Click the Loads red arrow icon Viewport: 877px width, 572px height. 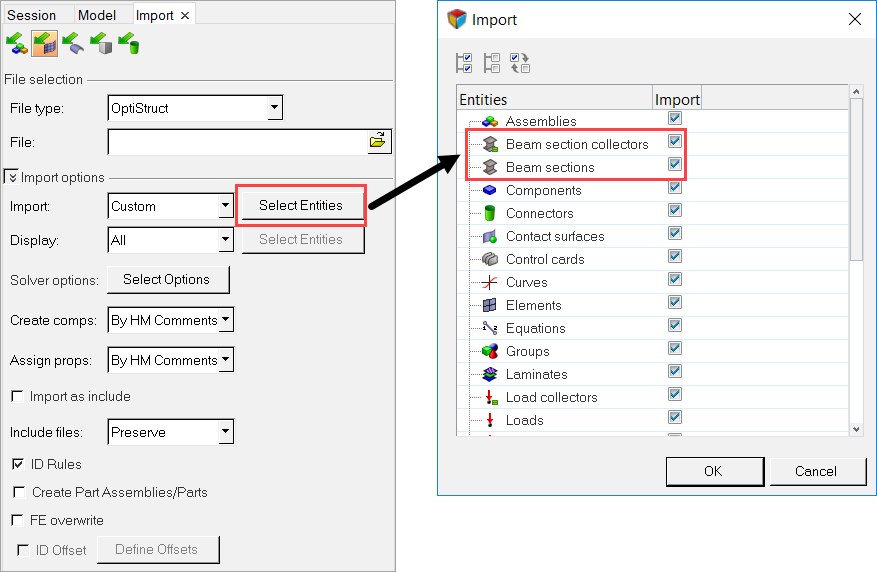tap(490, 420)
